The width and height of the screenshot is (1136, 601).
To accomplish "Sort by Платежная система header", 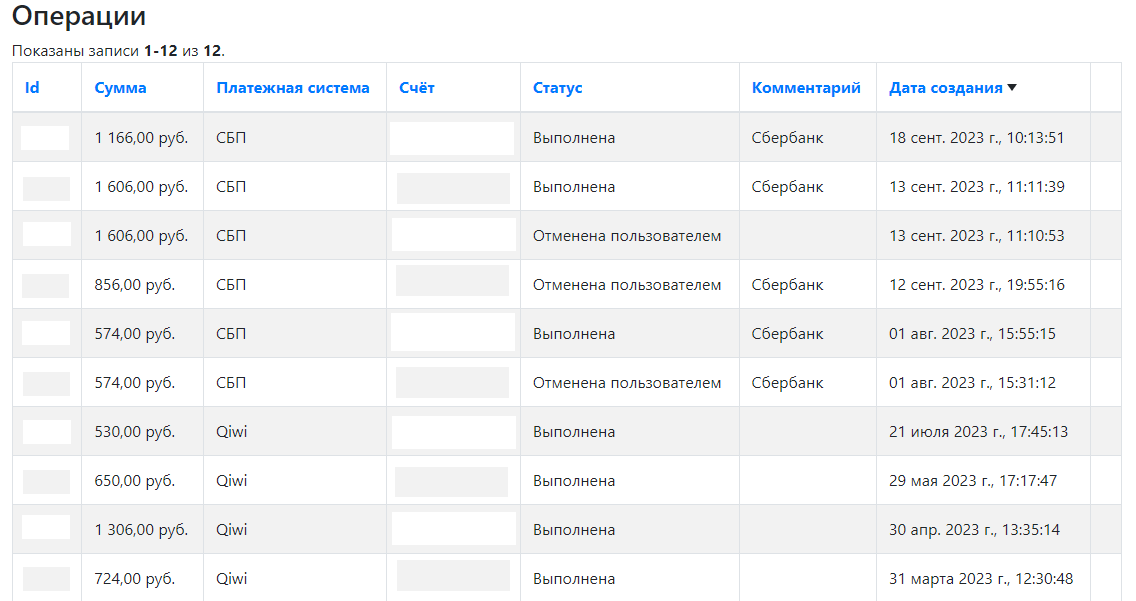I will point(293,88).
